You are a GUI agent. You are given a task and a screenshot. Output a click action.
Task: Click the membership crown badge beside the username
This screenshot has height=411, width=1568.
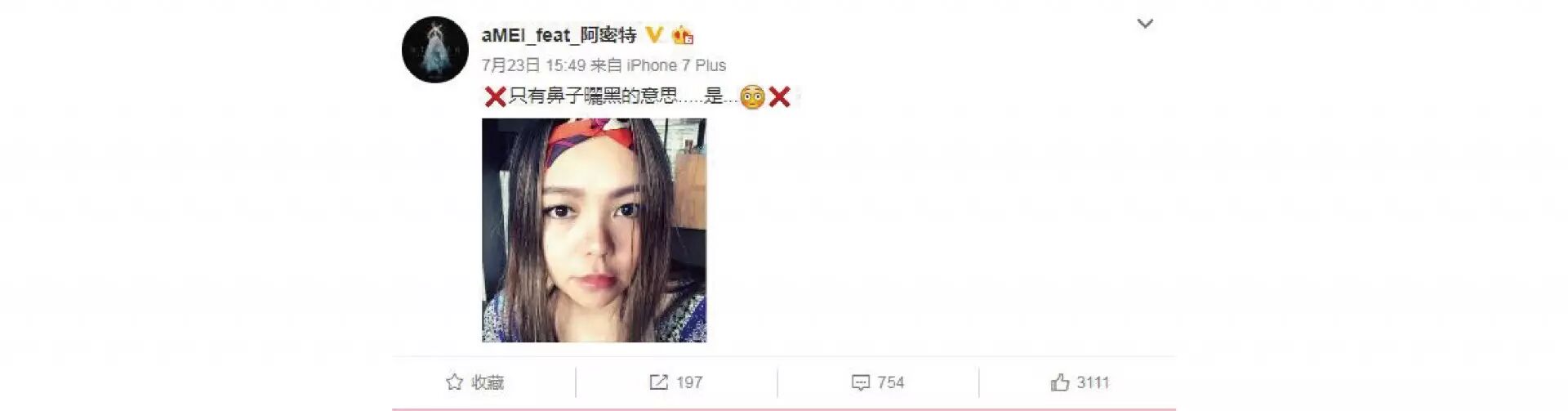pyautogui.click(x=682, y=35)
